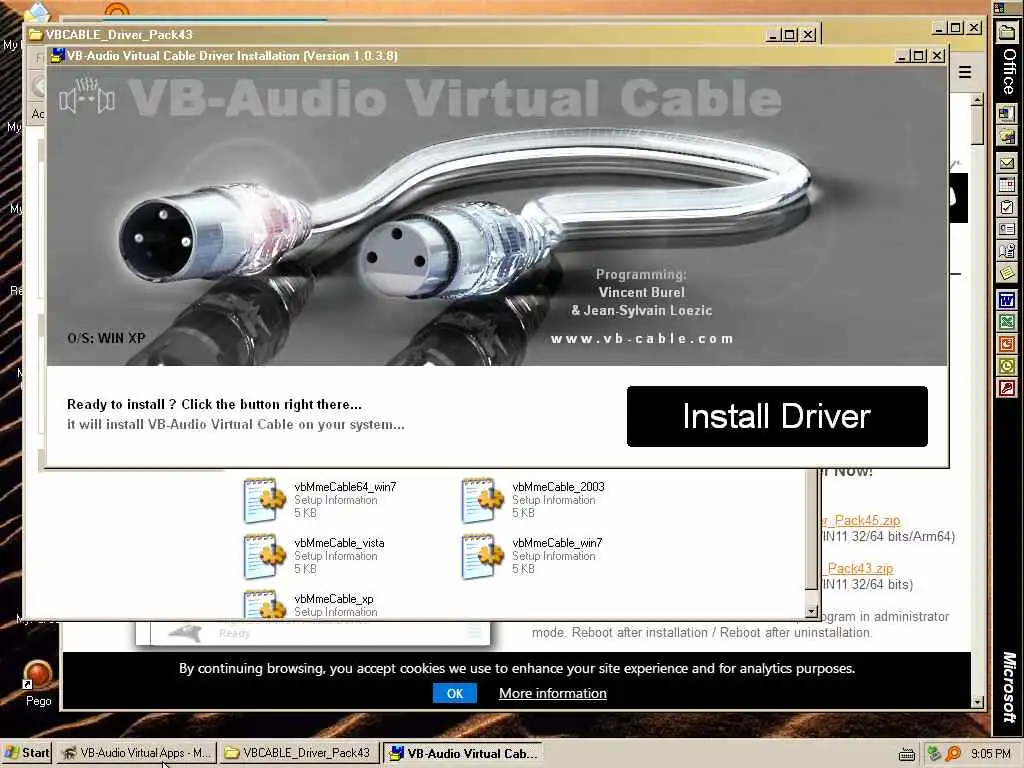Image resolution: width=1024 pixels, height=768 pixels.
Task: Click New Contact card icon in Office bar
Action: coord(1007,229)
